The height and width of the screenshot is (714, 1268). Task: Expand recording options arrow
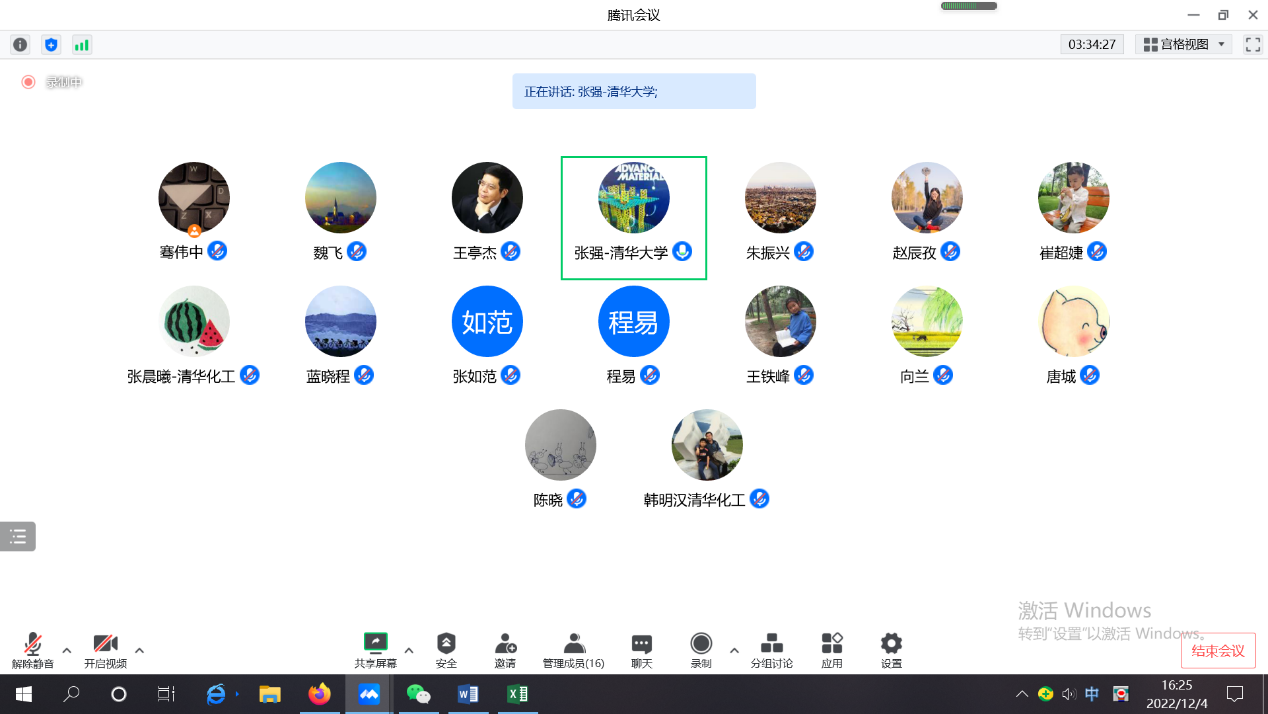734,650
